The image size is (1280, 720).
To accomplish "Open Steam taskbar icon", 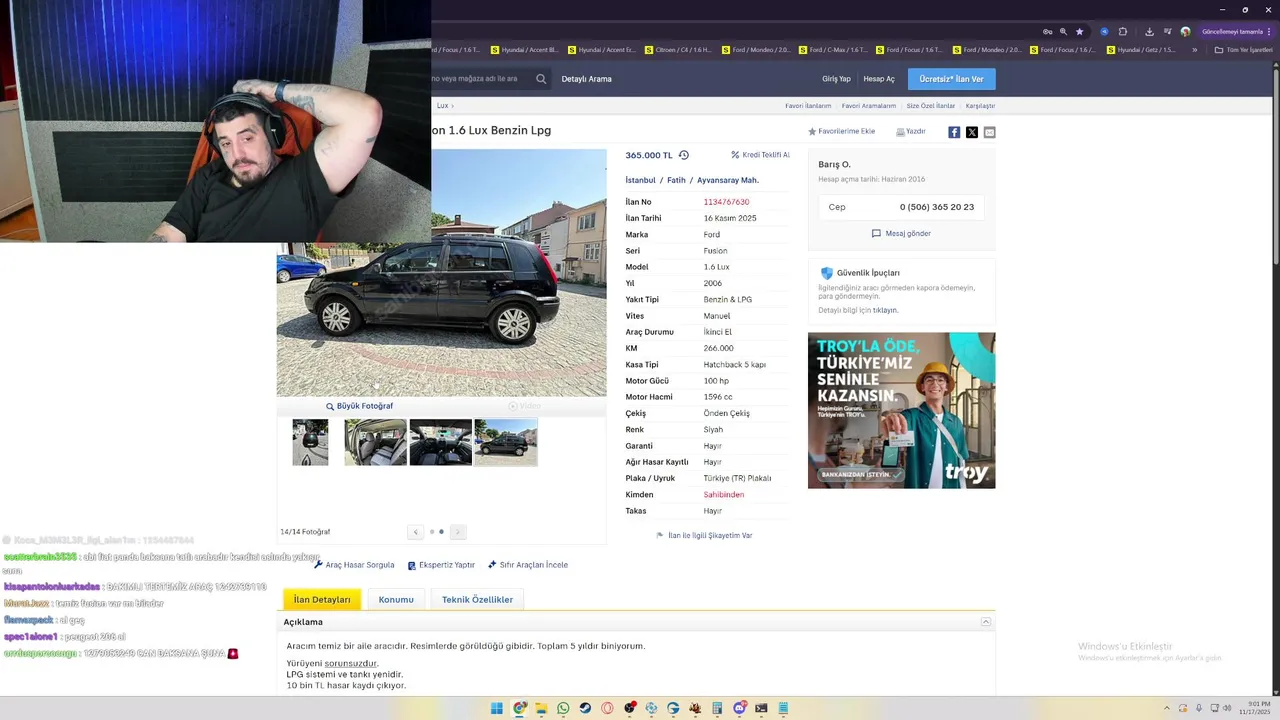I will tap(585, 708).
